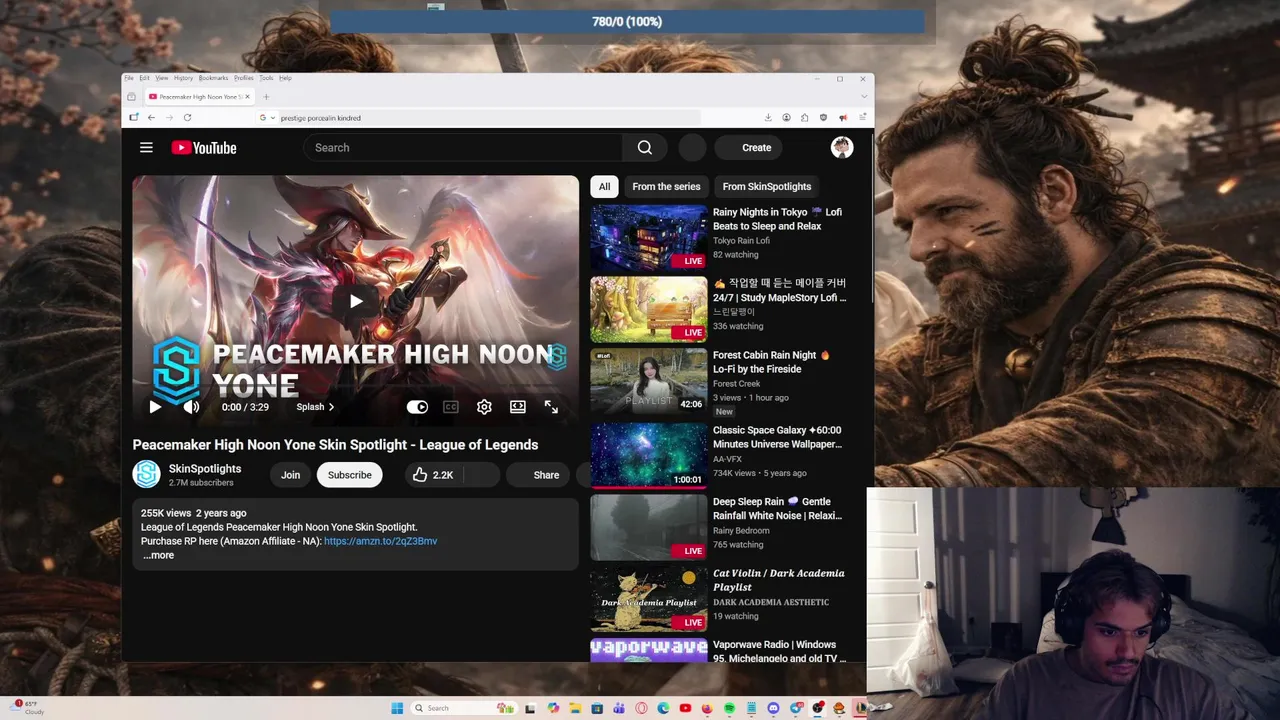1280x720 pixels.
Task: Expand the Splash chapter chevron
Action: pyautogui.click(x=331, y=407)
